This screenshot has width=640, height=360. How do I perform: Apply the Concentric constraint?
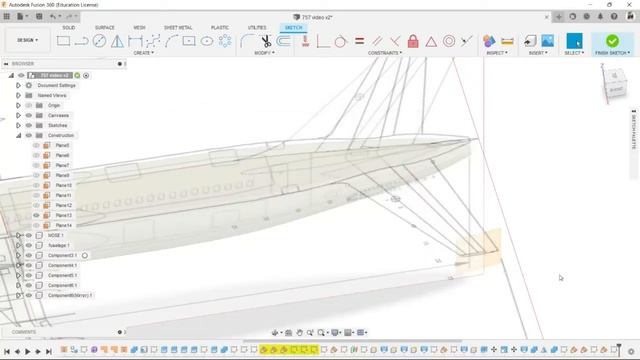(x=449, y=41)
